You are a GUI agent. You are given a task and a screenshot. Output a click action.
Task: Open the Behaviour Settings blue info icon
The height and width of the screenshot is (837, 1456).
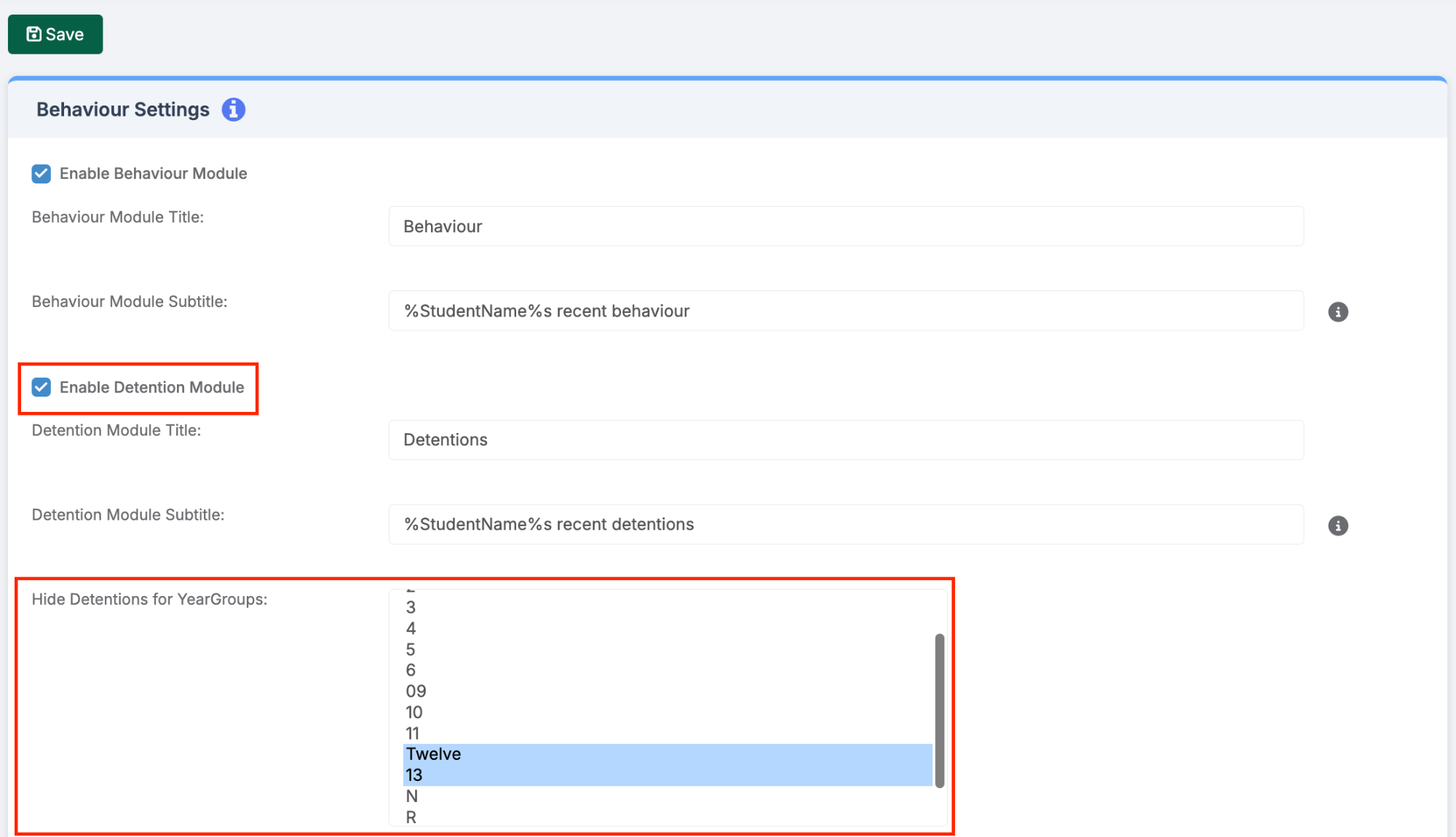tap(233, 110)
